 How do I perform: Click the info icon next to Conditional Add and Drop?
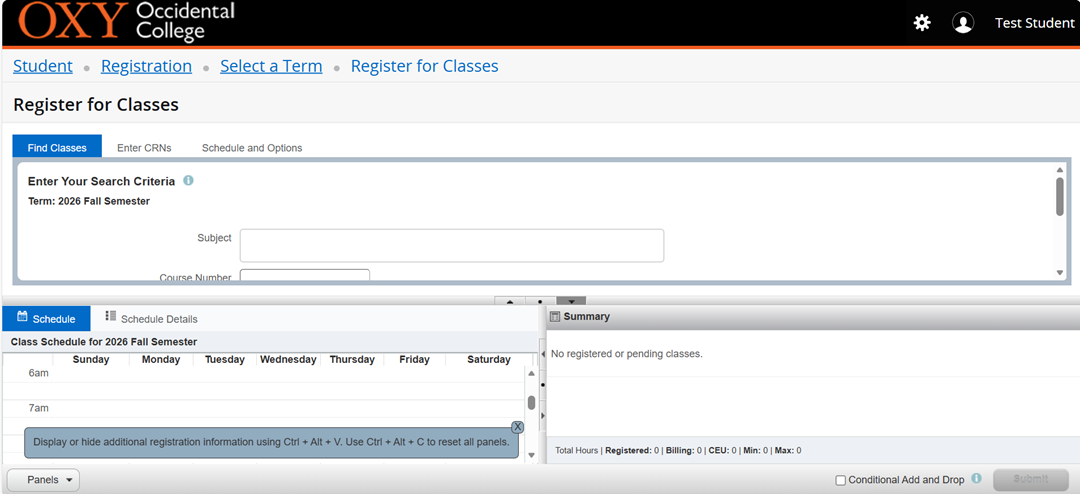976,478
